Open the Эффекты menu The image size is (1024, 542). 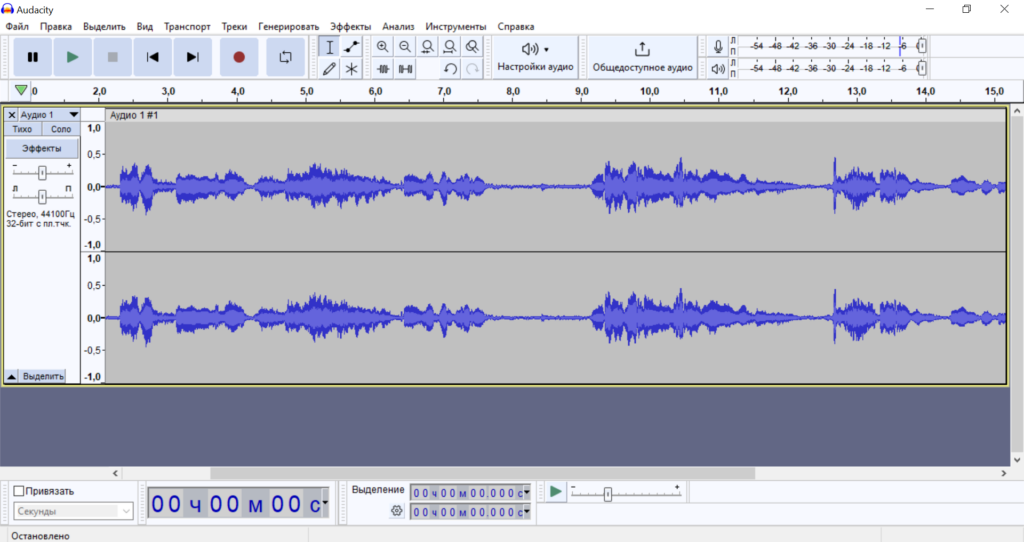(x=350, y=27)
